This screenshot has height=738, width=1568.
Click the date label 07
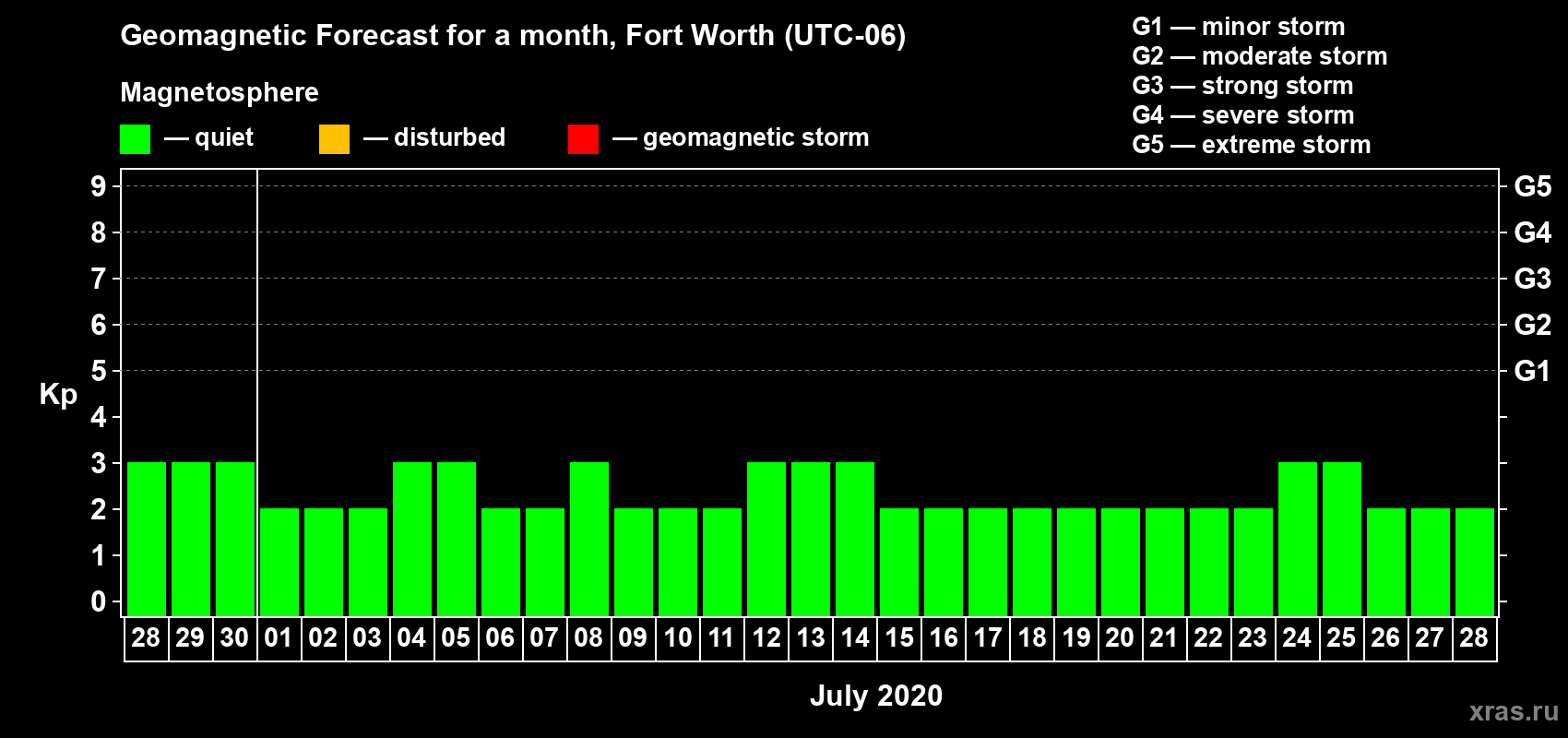[x=544, y=638]
